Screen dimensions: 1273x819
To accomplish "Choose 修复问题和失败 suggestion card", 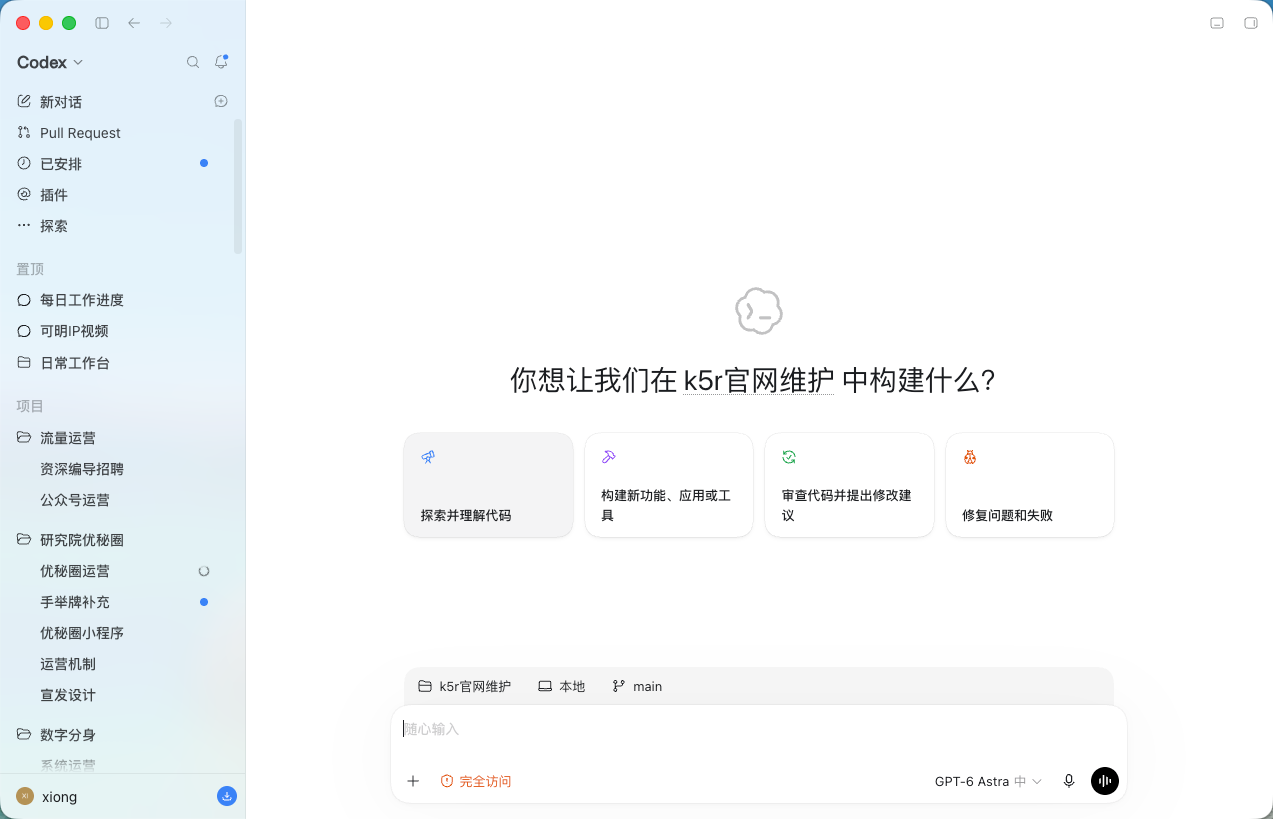I will (1030, 485).
